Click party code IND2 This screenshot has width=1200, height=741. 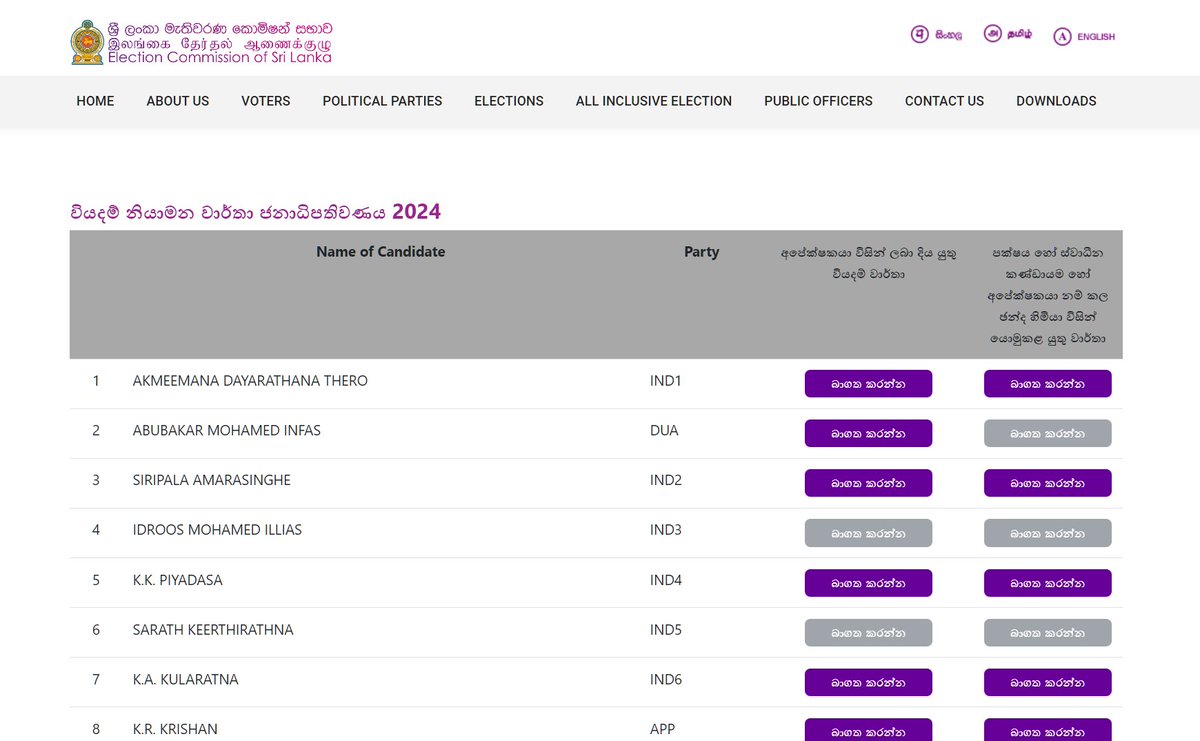(666, 480)
